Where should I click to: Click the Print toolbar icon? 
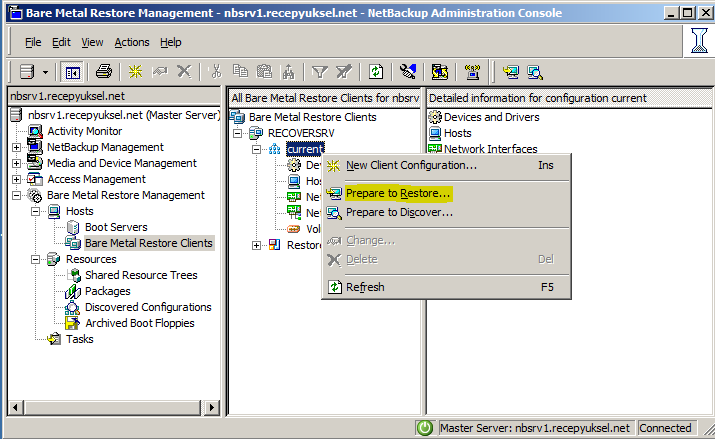coord(104,72)
